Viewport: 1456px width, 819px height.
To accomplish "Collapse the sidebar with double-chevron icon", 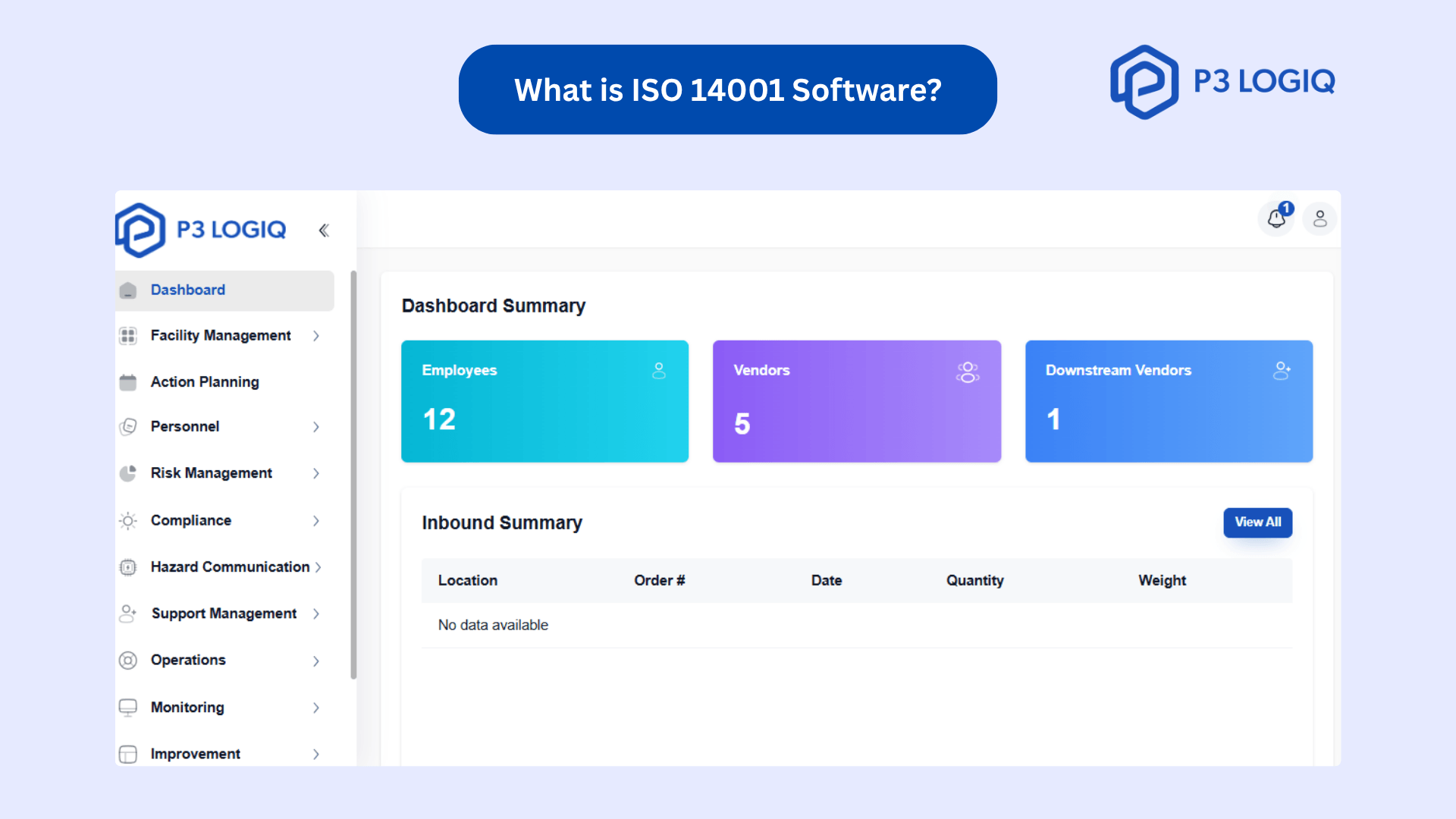I will coord(324,231).
